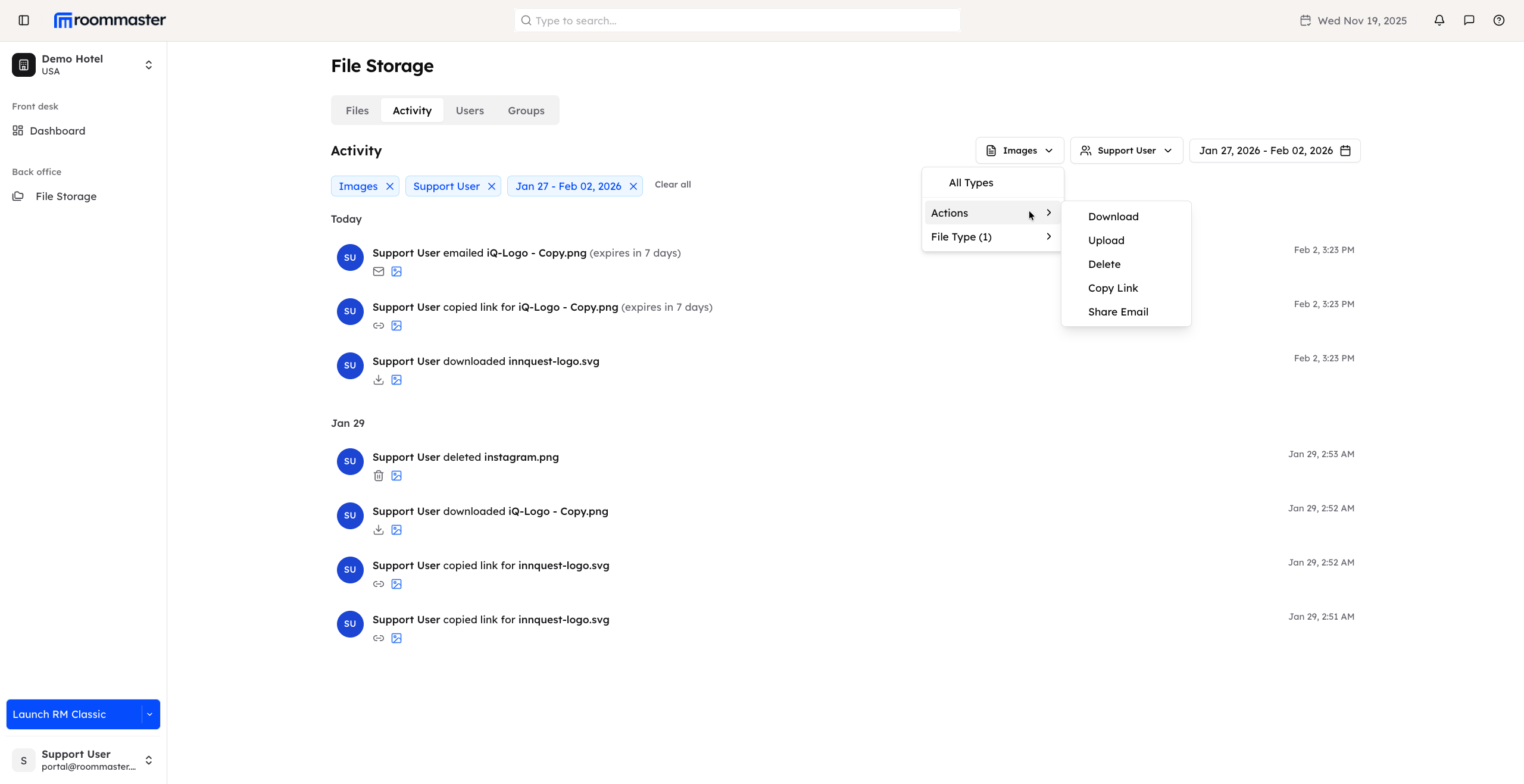Click the trash icon under deleted instagram.png entry

(x=379, y=475)
